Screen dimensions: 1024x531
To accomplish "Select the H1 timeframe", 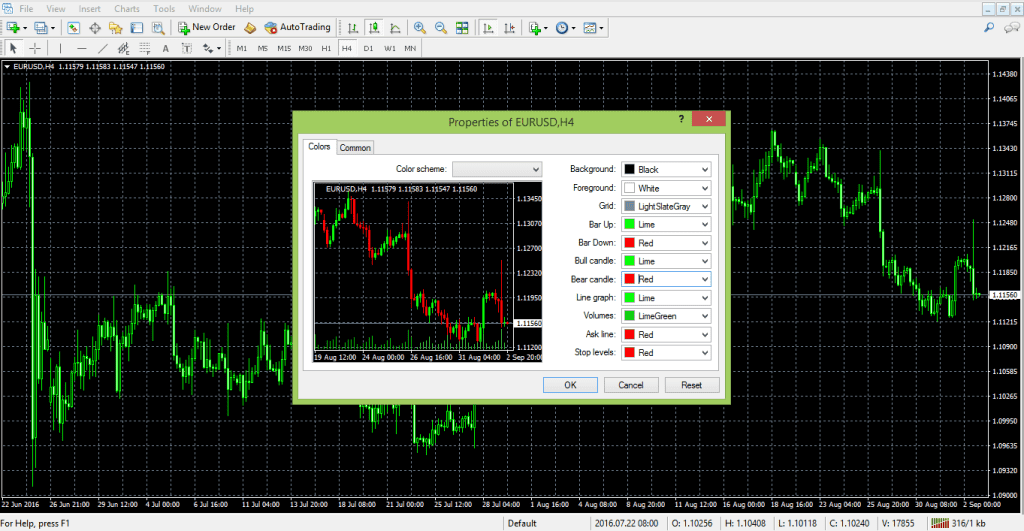I will pos(326,48).
